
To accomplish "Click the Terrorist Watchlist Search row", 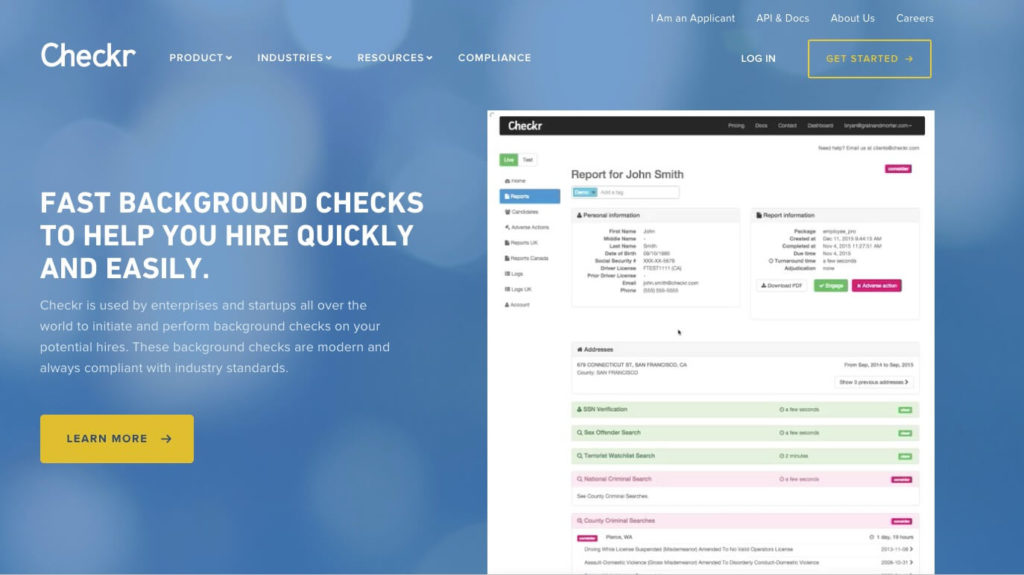I will click(x=745, y=456).
